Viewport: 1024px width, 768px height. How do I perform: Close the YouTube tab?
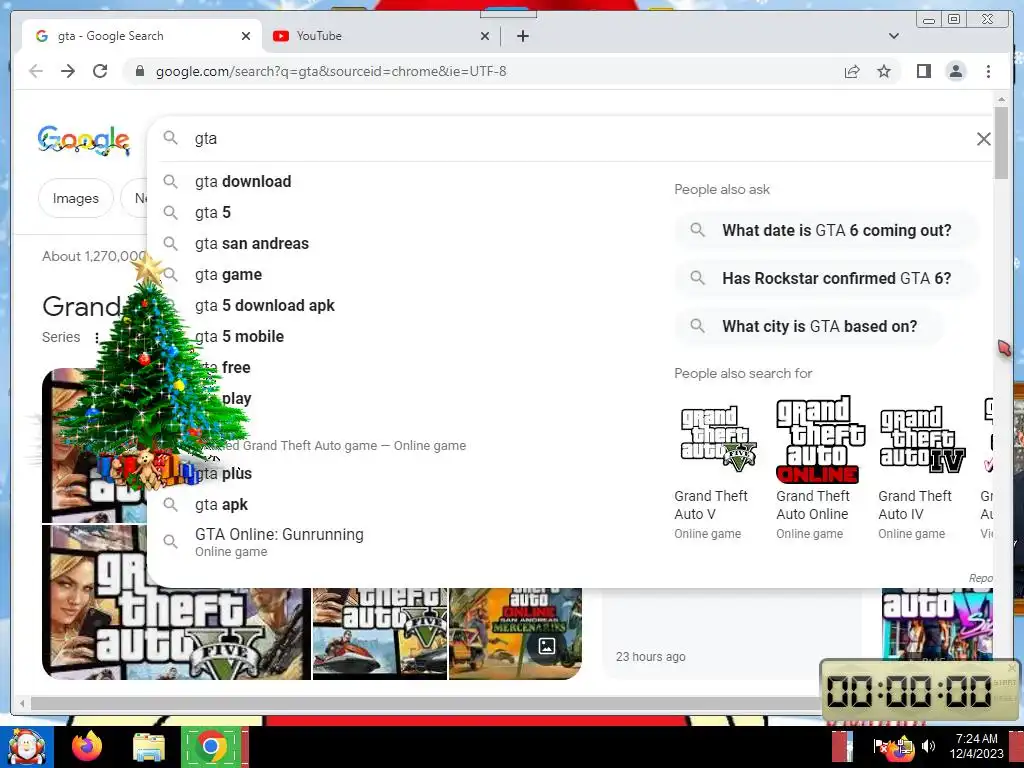coord(485,36)
